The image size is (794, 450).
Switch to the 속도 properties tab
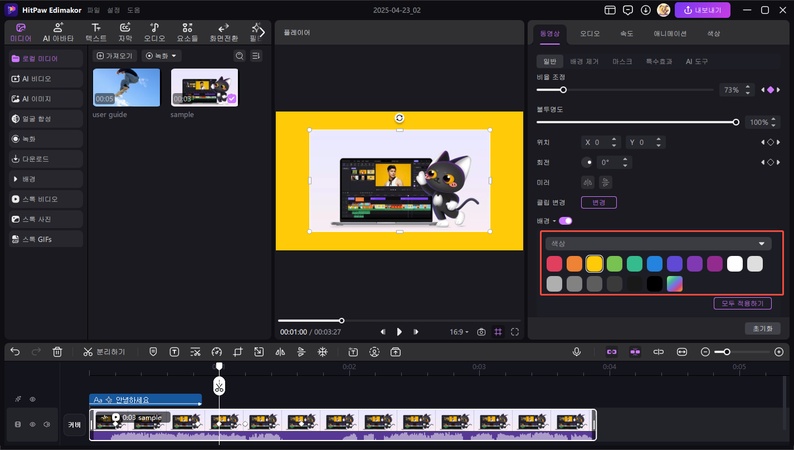(627, 33)
